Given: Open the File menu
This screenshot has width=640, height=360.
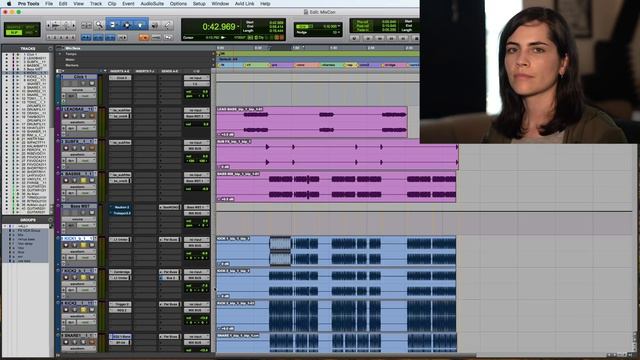Looking at the screenshot, I should tap(49, 4).
